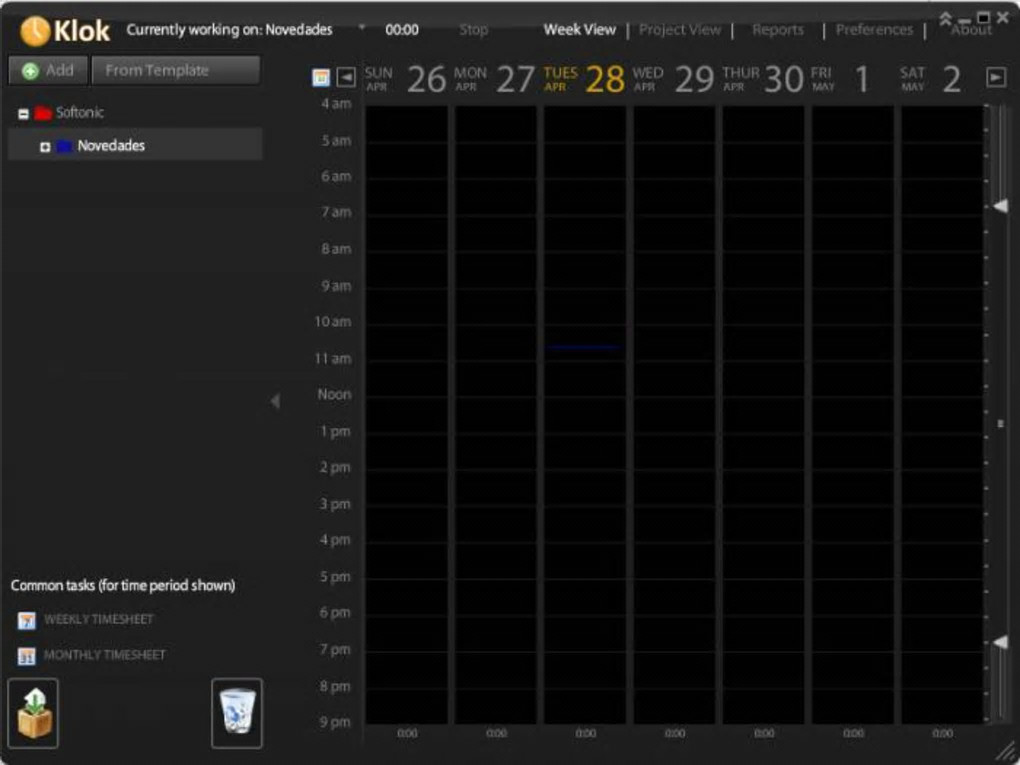Switch to Project View
1020x765 pixels.
[680, 30]
